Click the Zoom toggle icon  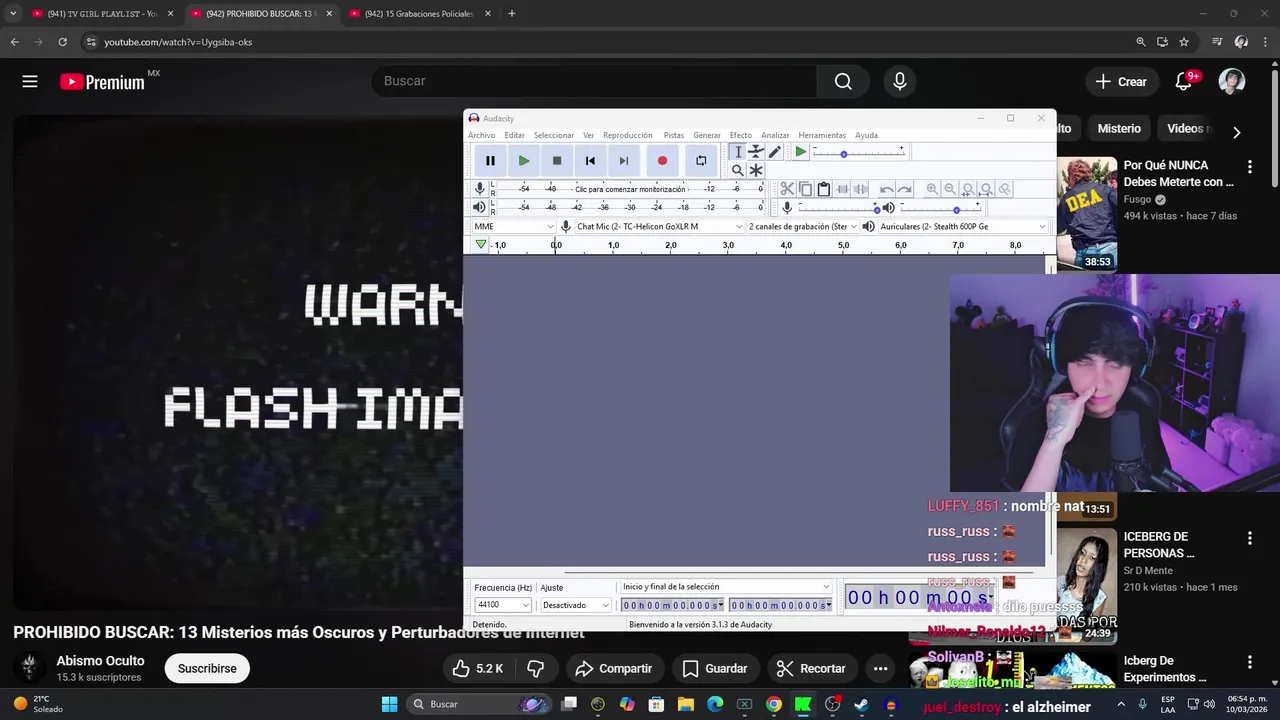1004,189
